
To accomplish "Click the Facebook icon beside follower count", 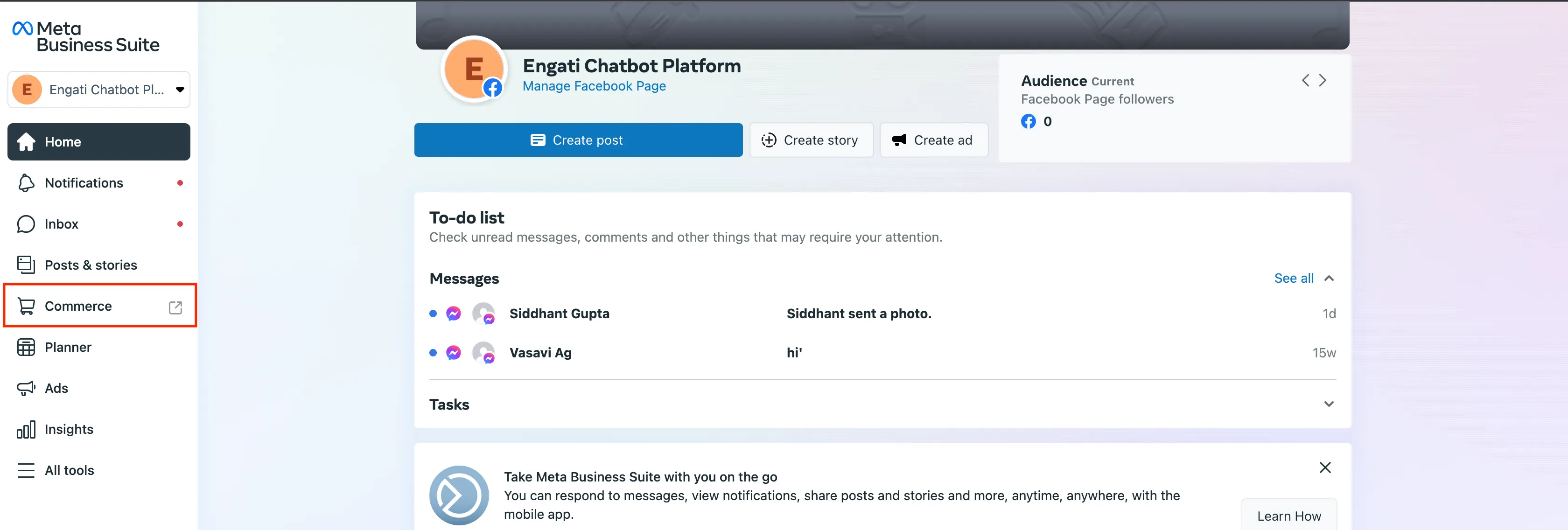I will 1028,121.
